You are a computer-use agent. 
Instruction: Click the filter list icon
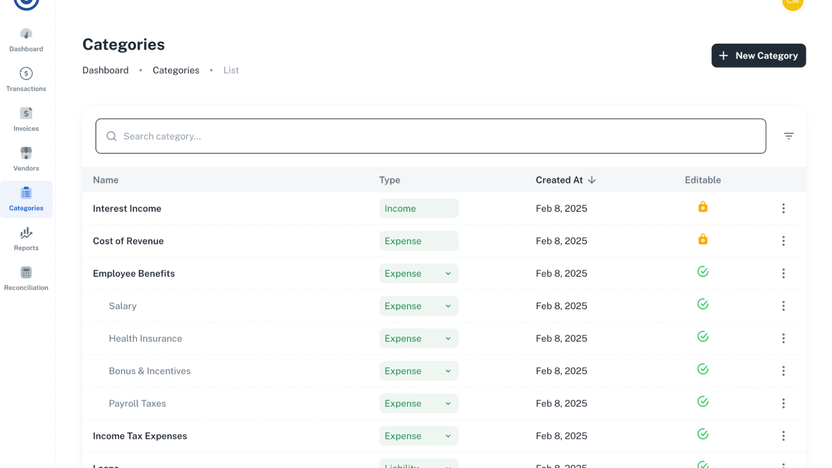(788, 136)
